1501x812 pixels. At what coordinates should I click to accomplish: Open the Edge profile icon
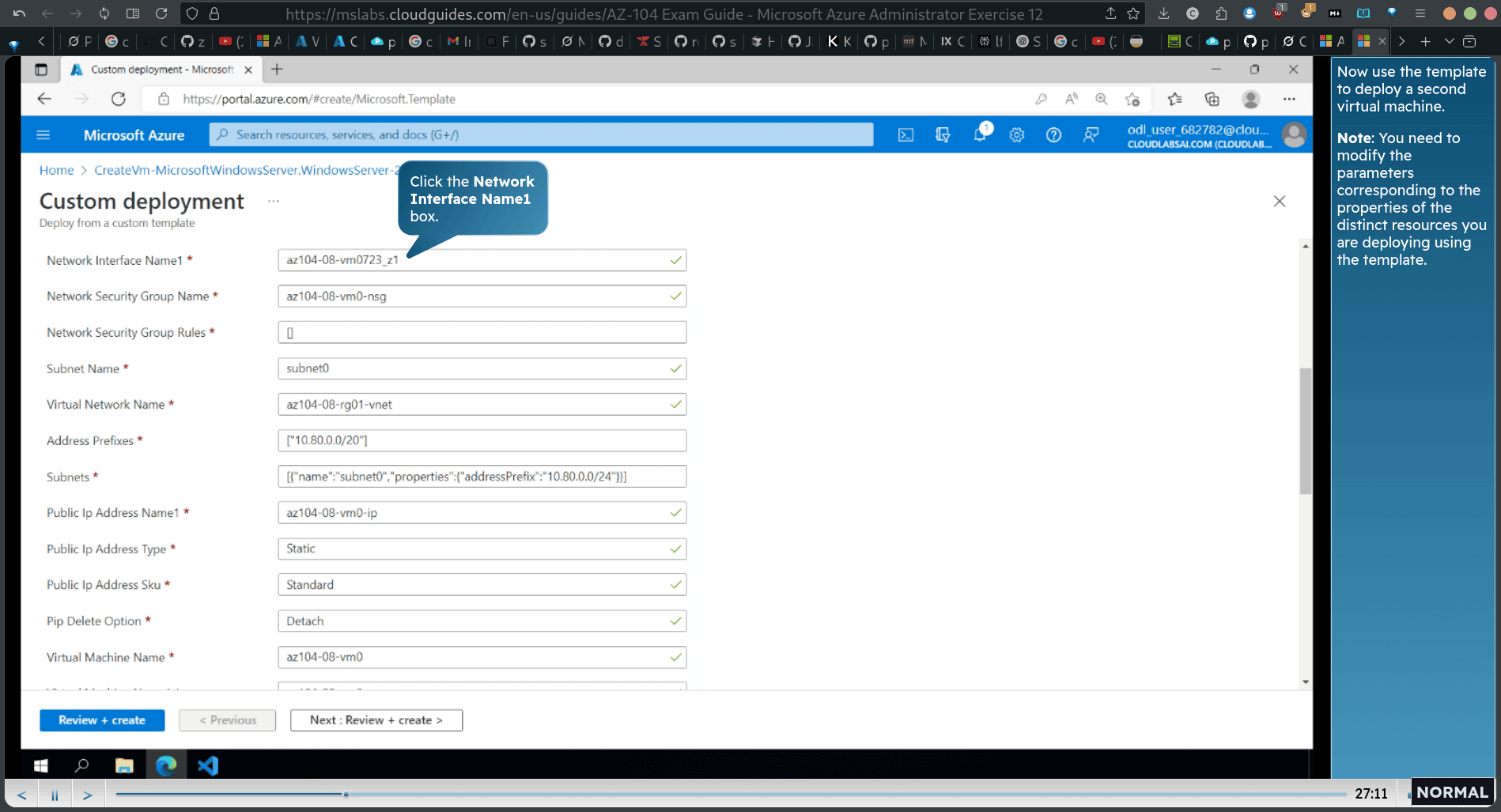(x=1250, y=99)
